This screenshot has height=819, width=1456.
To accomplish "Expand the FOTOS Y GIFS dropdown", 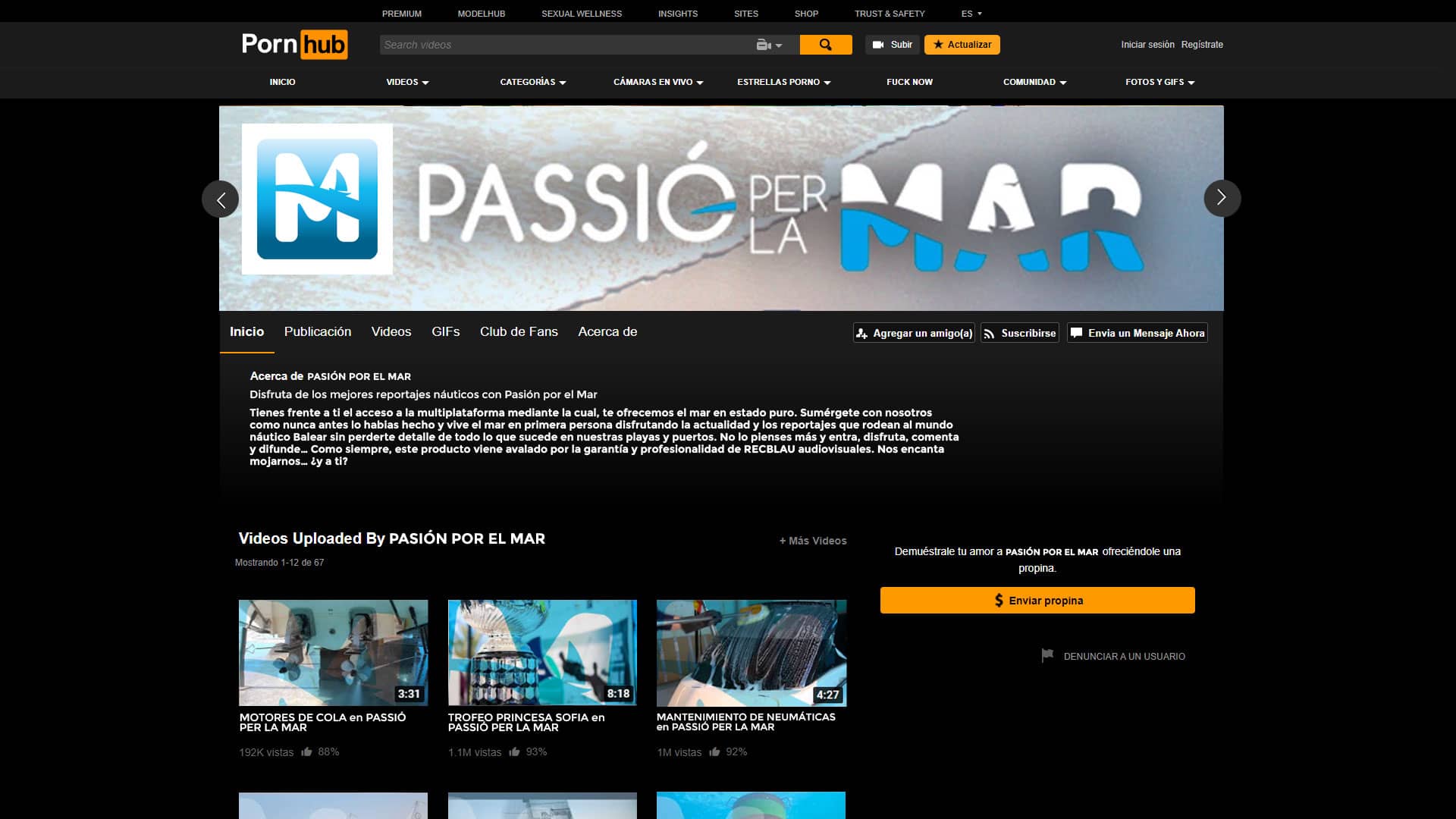I will (x=1160, y=82).
